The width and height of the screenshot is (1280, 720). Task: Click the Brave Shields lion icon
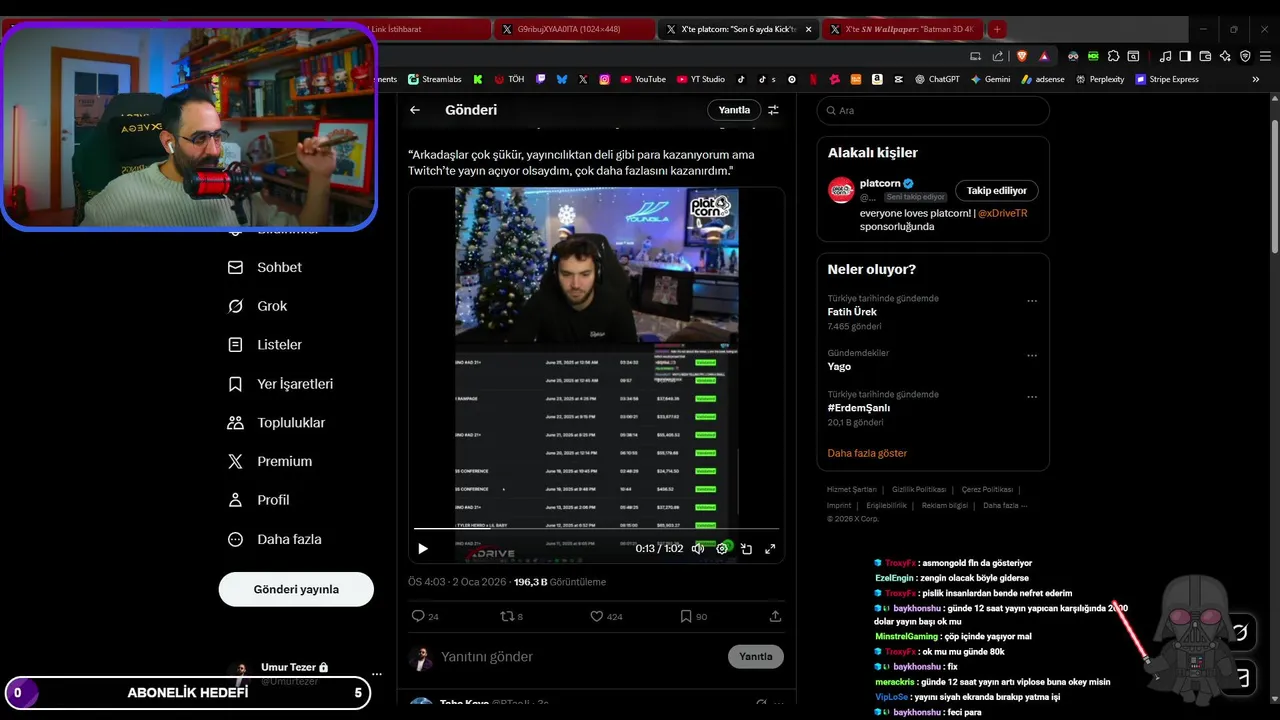point(1021,56)
